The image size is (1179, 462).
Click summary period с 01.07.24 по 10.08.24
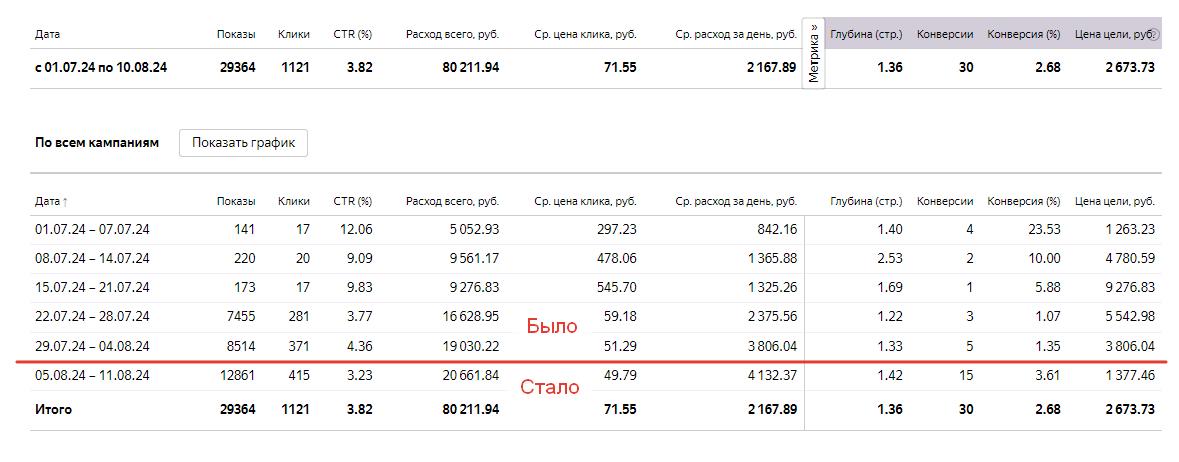[101, 68]
